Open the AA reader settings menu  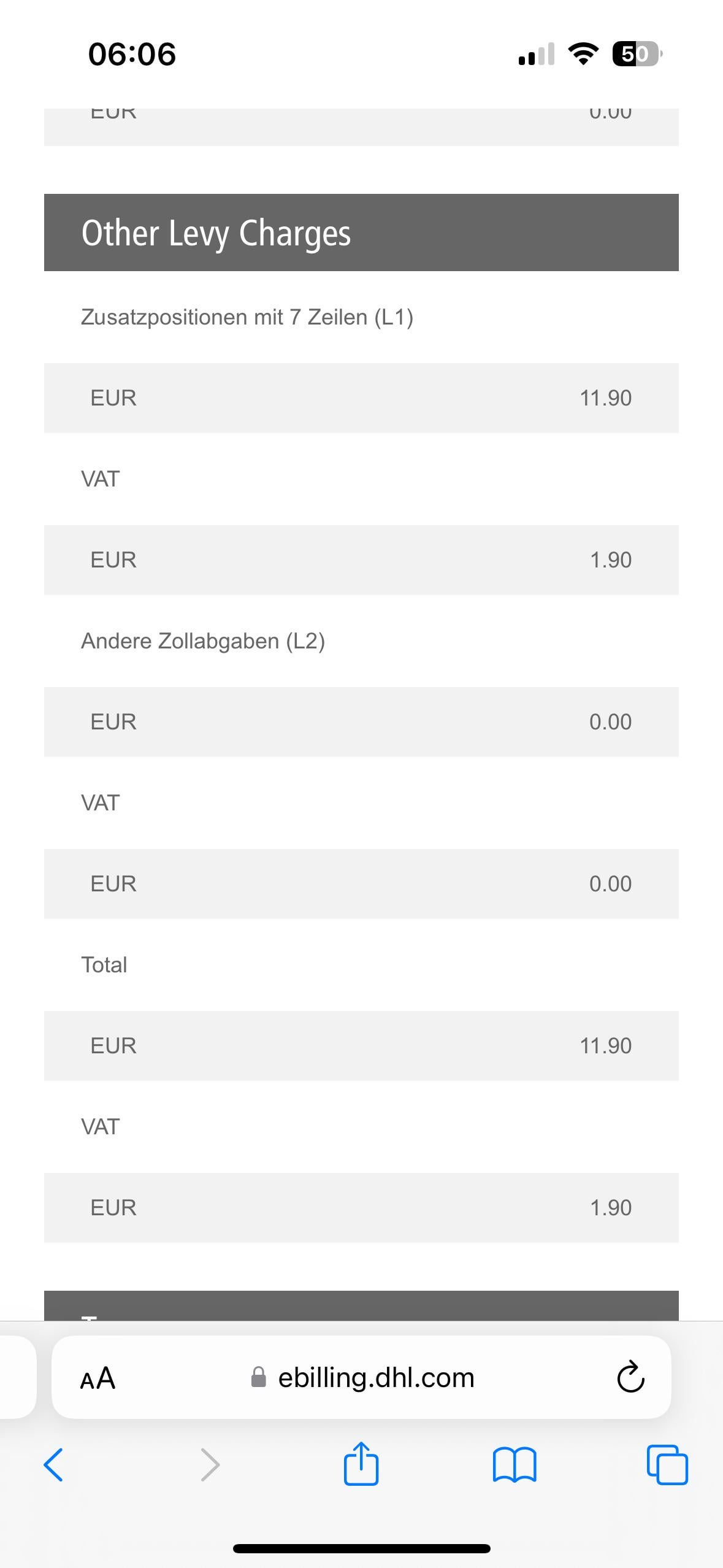pyautogui.click(x=98, y=1378)
